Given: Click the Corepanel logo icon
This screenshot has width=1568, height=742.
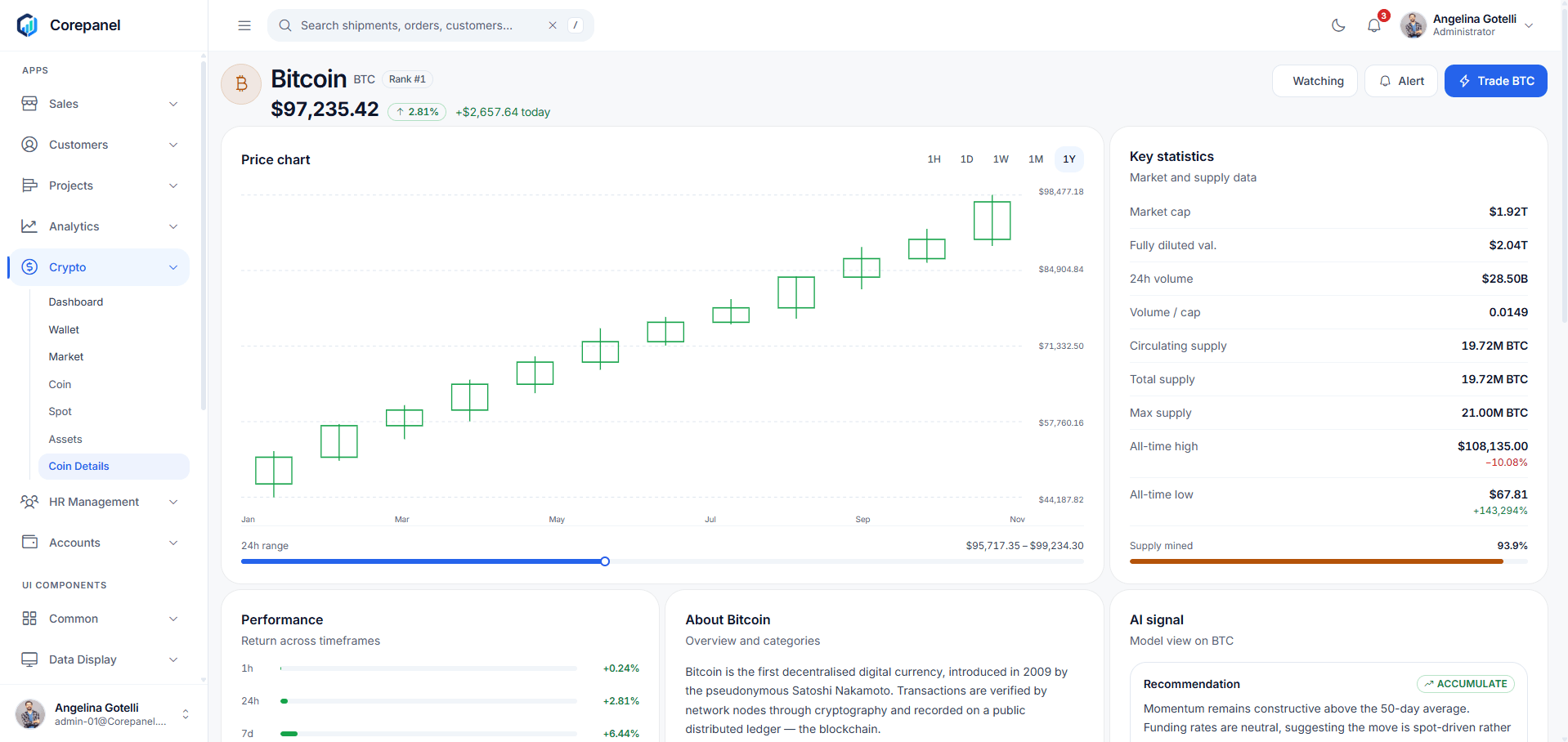Looking at the screenshot, I should (27, 25).
